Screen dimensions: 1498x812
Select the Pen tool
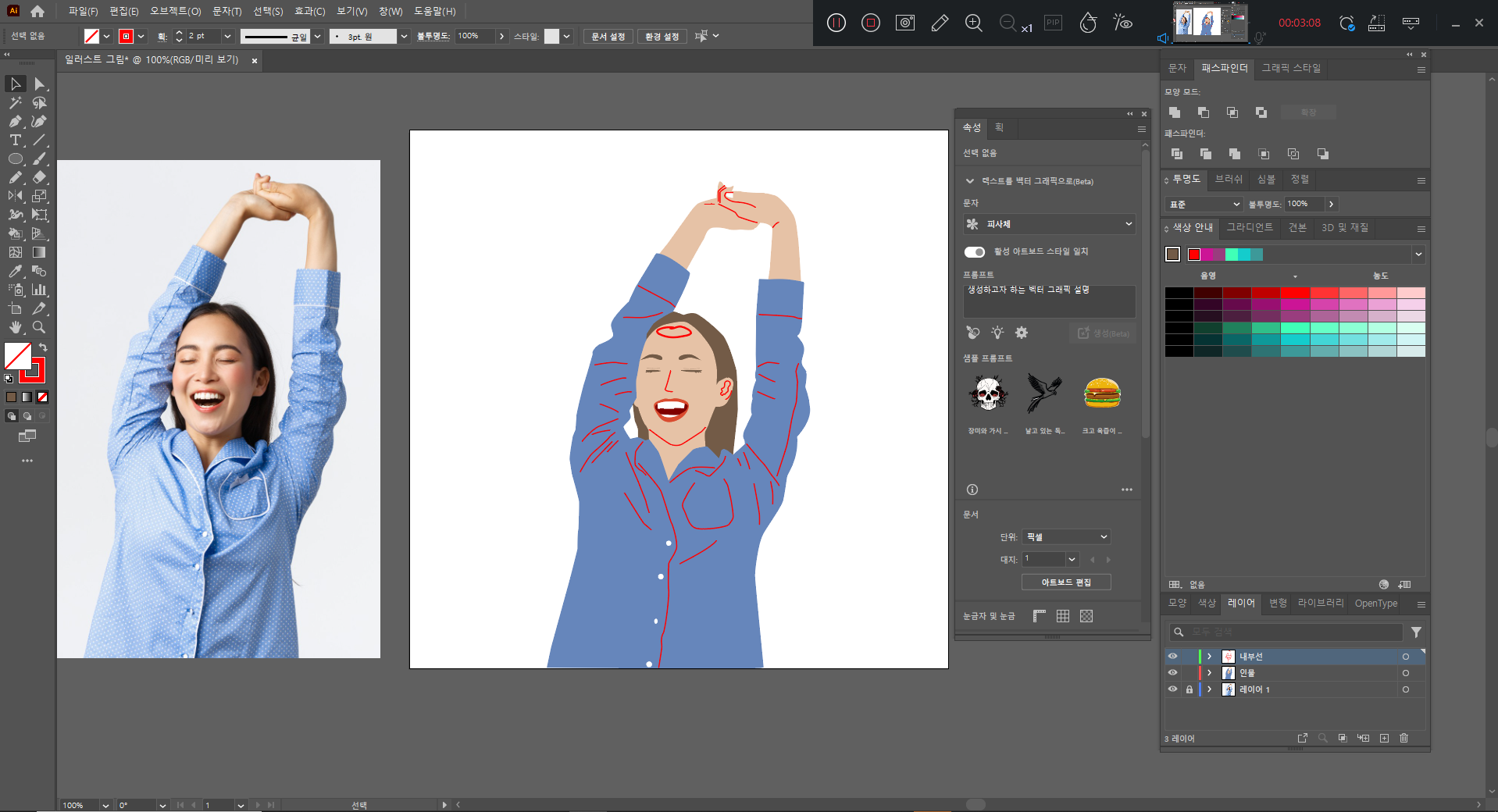click(15, 121)
